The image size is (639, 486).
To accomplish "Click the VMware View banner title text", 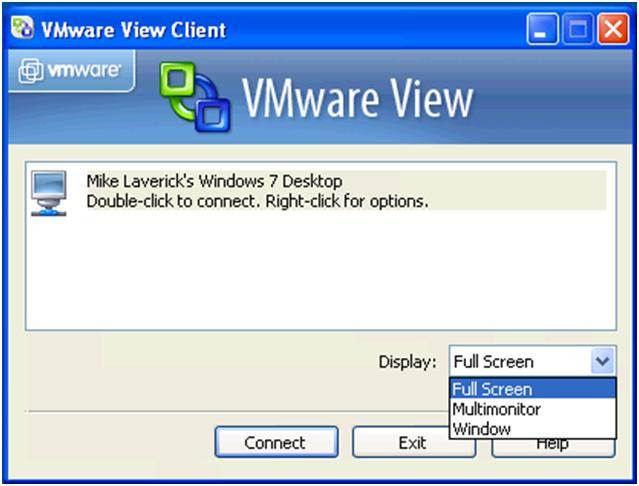I will point(358,98).
